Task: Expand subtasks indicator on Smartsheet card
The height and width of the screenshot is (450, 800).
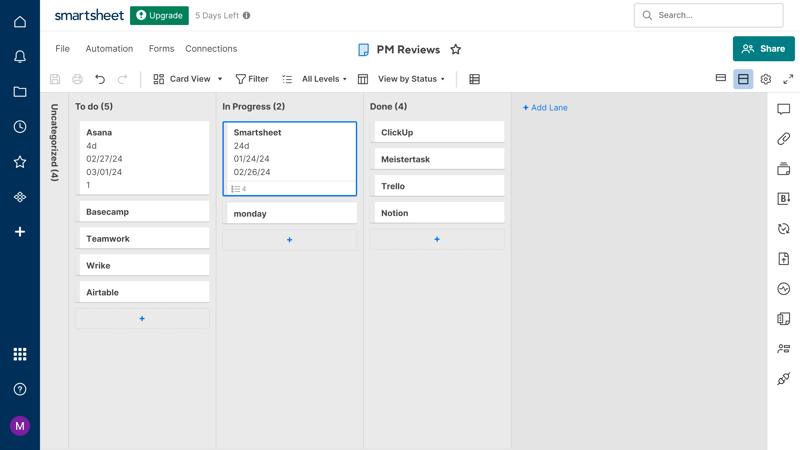Action: (238, 189)
